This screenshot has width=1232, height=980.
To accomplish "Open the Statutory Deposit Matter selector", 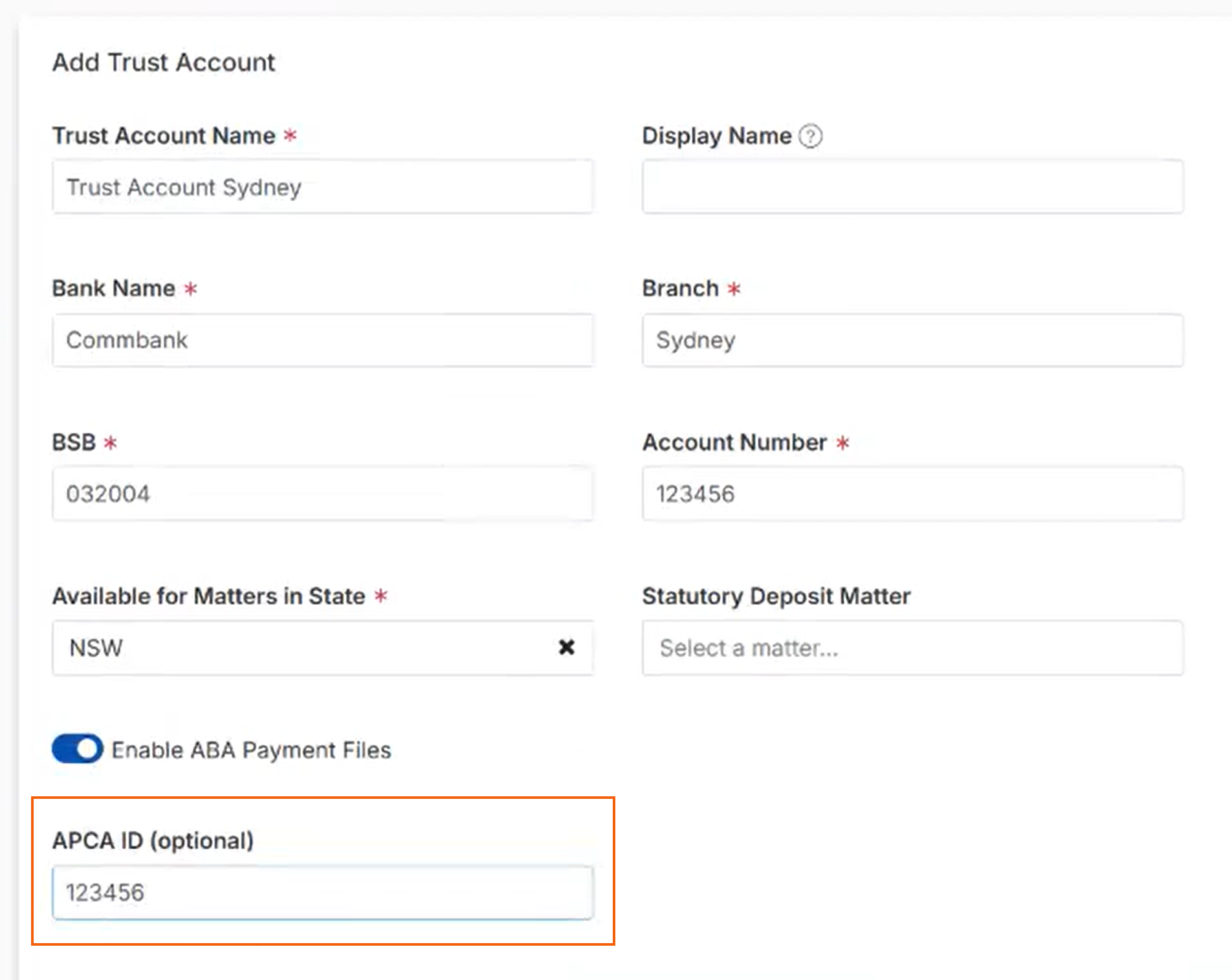I will 912,648.
